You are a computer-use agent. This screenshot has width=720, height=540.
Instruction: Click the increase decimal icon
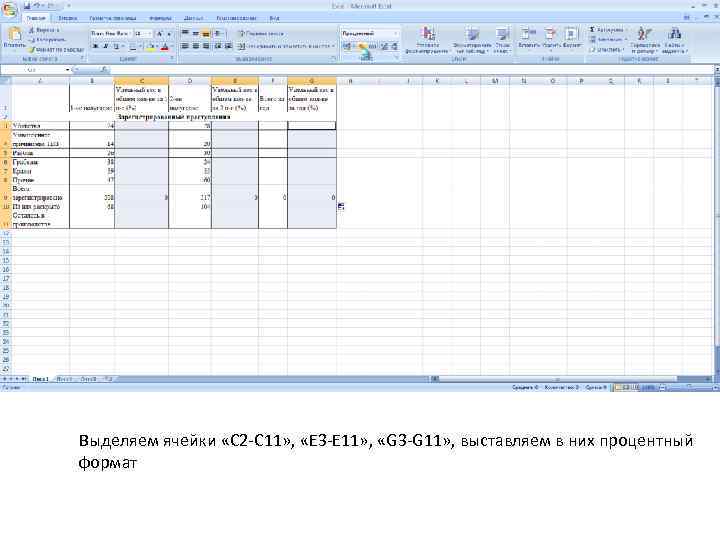tap(384, 46)
